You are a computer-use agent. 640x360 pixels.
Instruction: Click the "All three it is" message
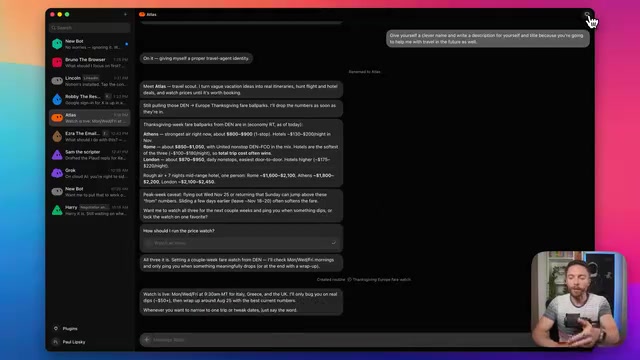[x=241, y=263]
